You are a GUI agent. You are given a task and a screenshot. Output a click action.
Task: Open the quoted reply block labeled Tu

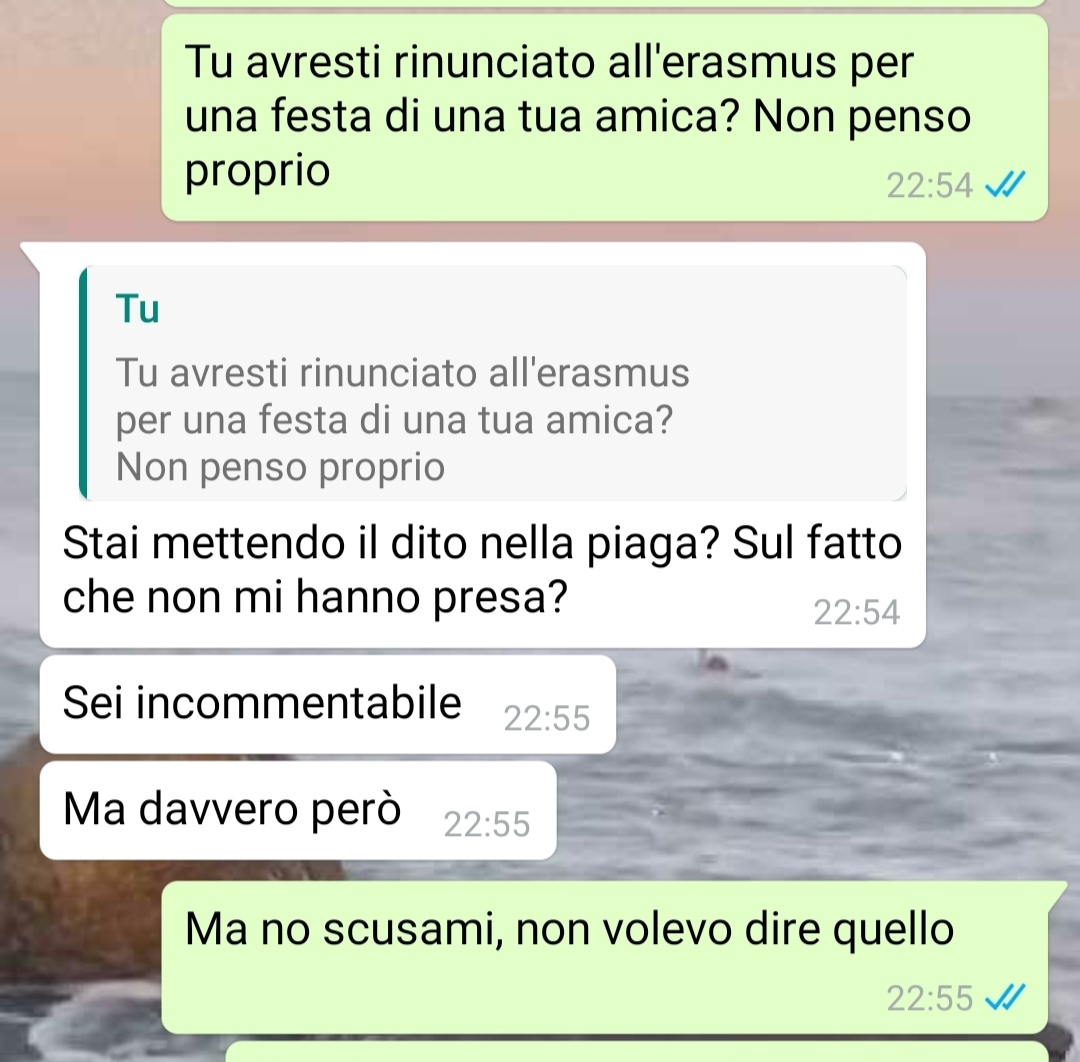point(492,383)
